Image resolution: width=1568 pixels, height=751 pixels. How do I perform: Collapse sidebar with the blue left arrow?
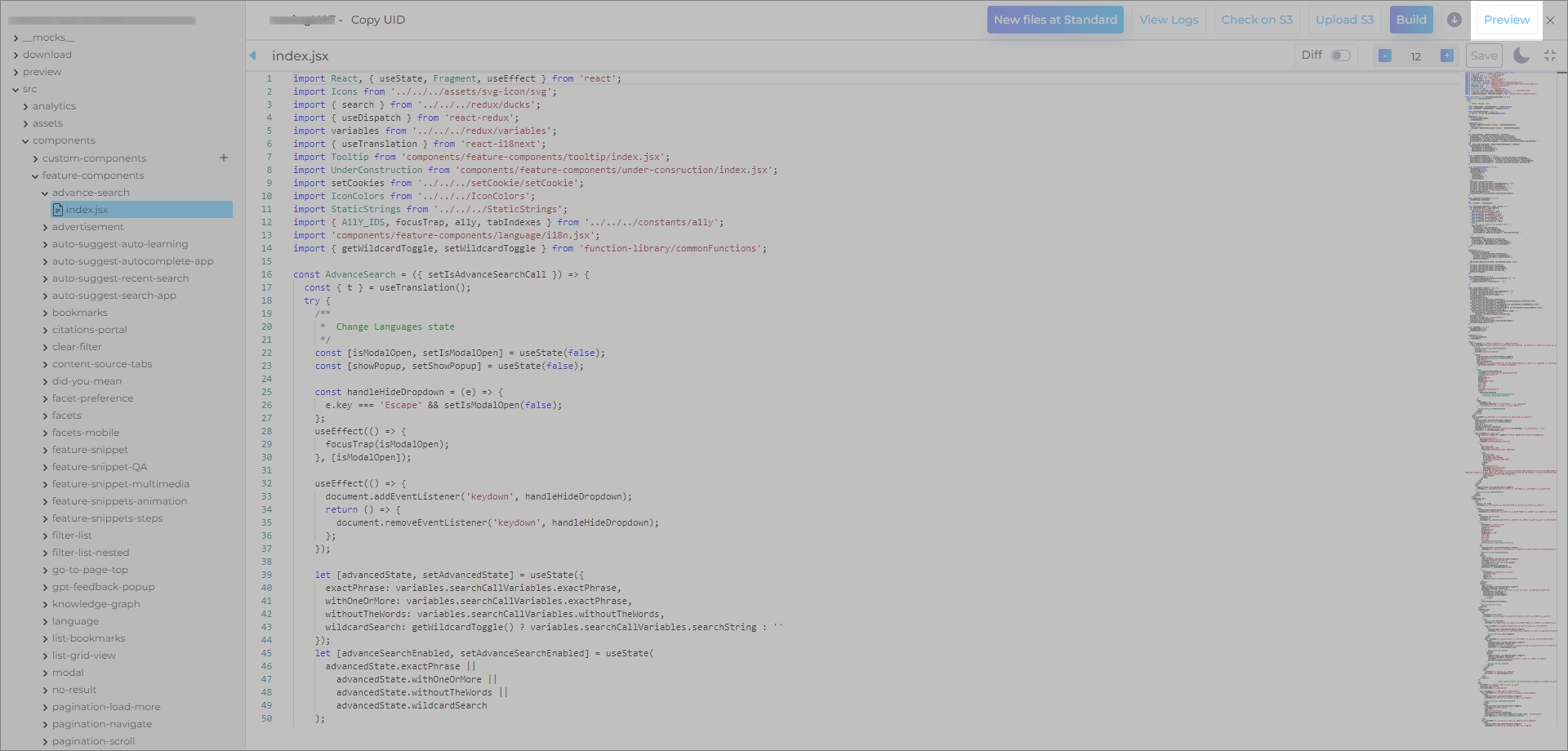253,56
